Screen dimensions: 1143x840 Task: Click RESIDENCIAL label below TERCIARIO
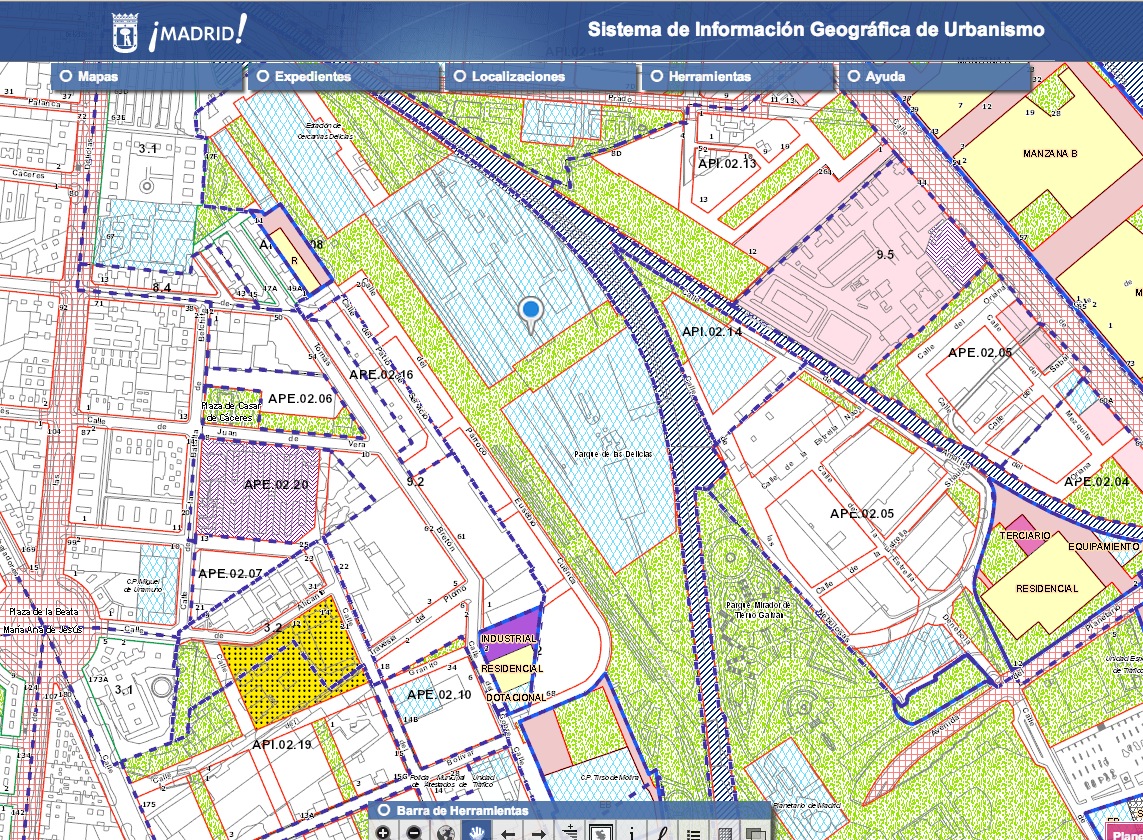[1047, 588]
